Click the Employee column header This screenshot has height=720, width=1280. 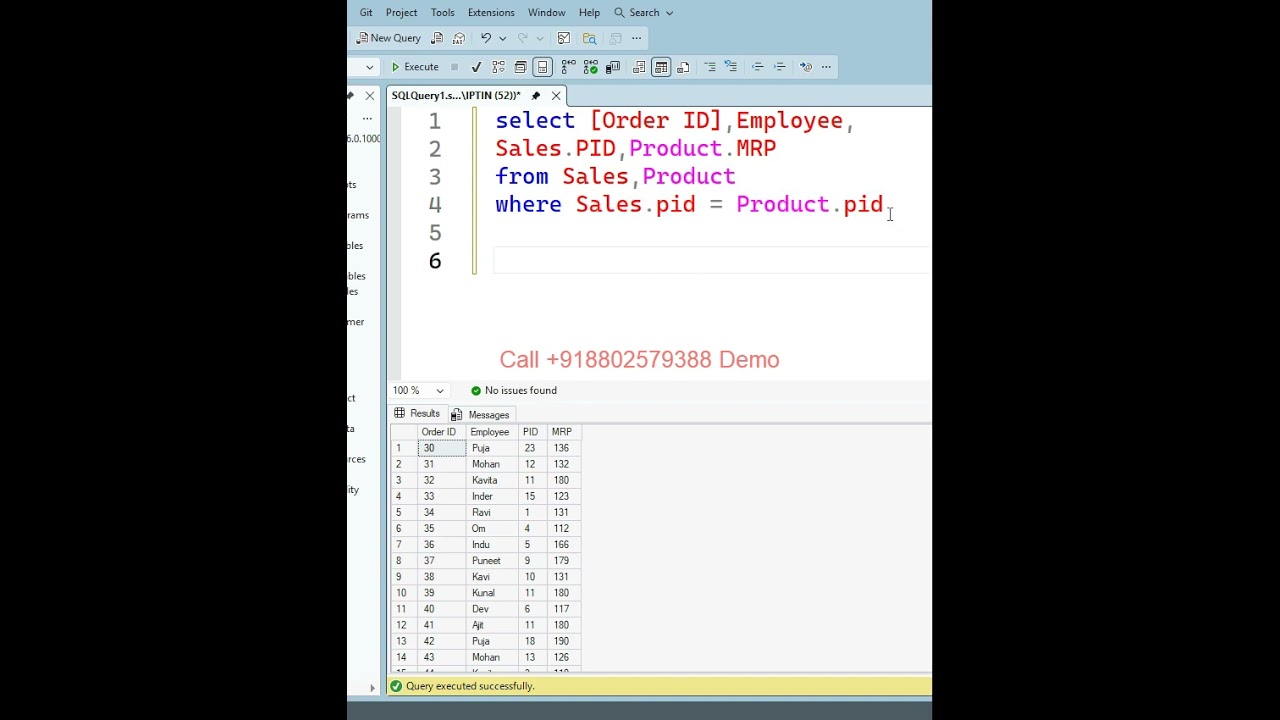point(492,432)
